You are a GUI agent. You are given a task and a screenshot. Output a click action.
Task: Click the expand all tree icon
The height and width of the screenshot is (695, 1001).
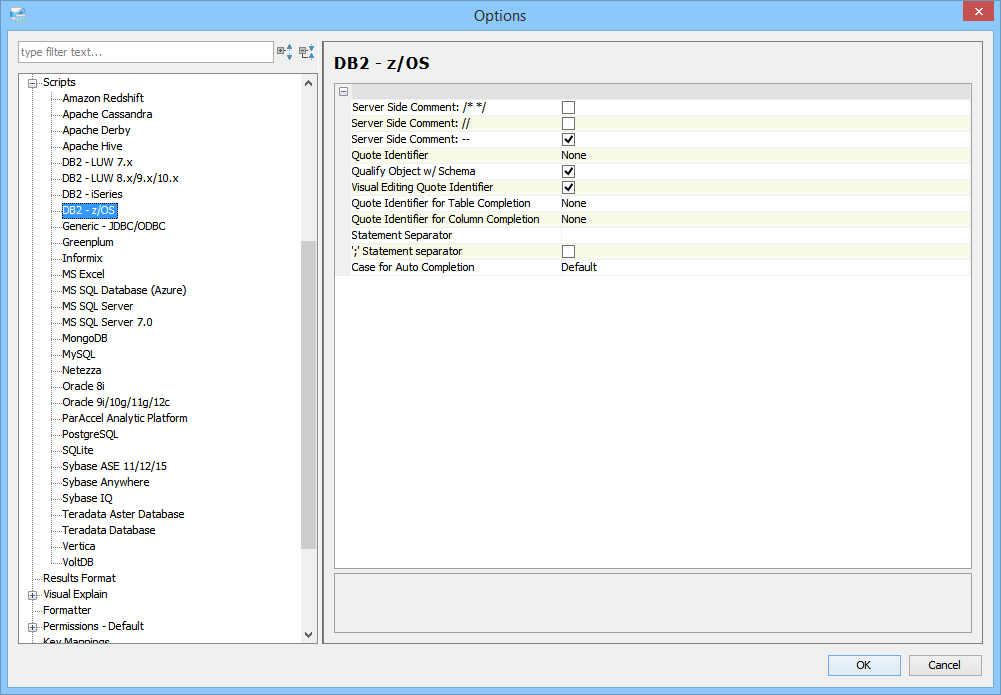coord(285,52)
